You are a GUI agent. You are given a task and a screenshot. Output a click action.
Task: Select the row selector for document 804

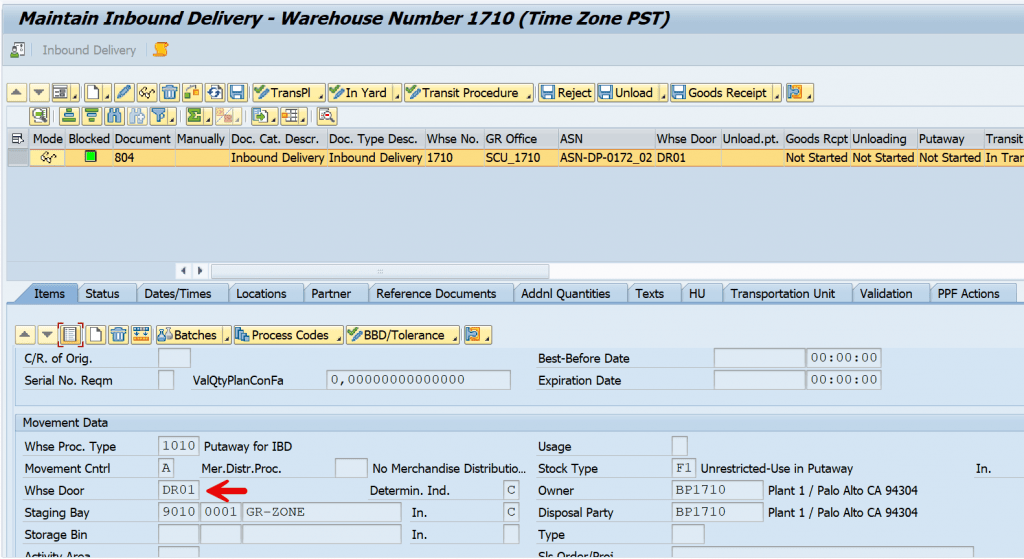(x=18, y=157)
